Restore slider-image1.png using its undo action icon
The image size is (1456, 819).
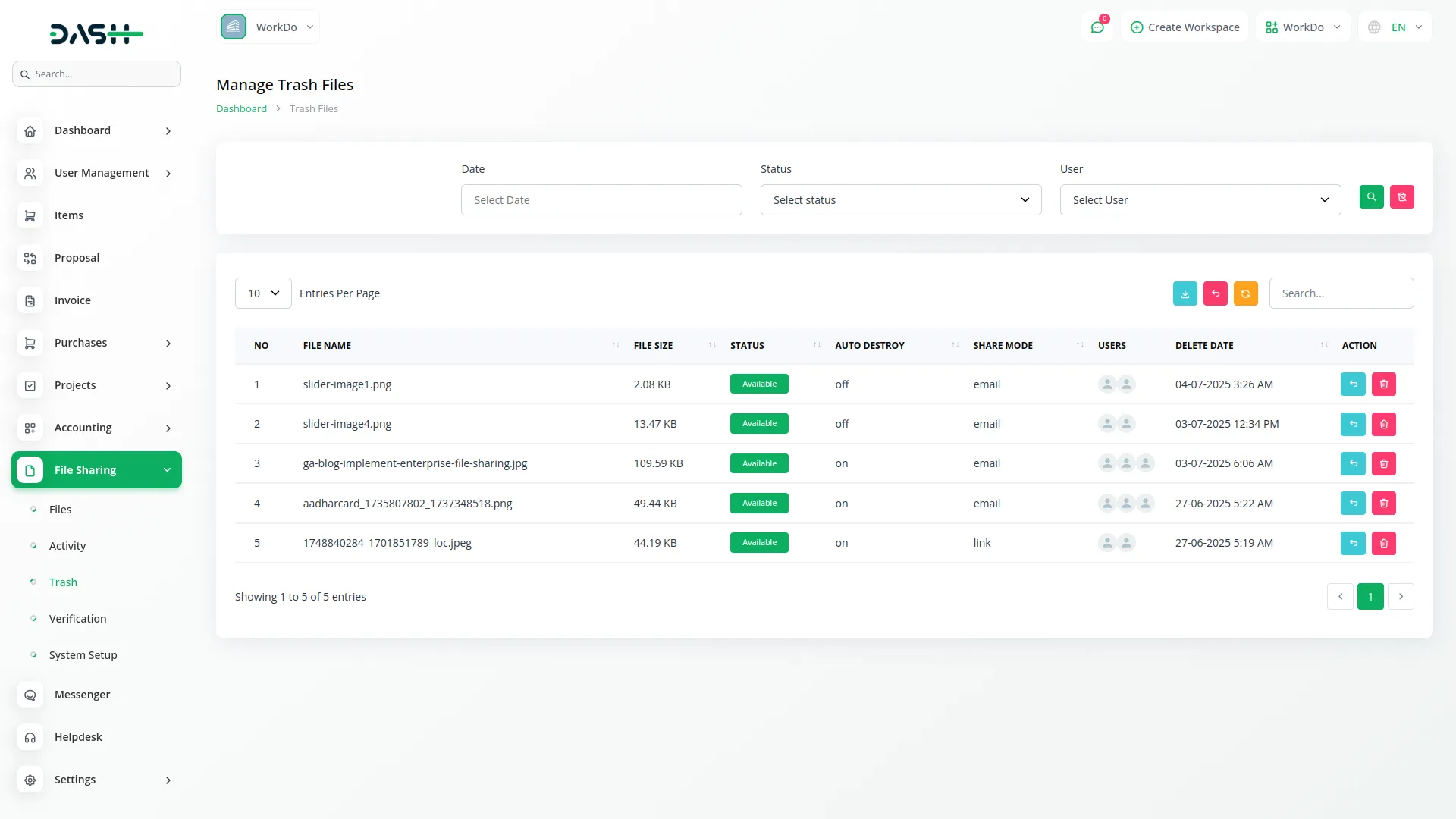(1354, 384)
